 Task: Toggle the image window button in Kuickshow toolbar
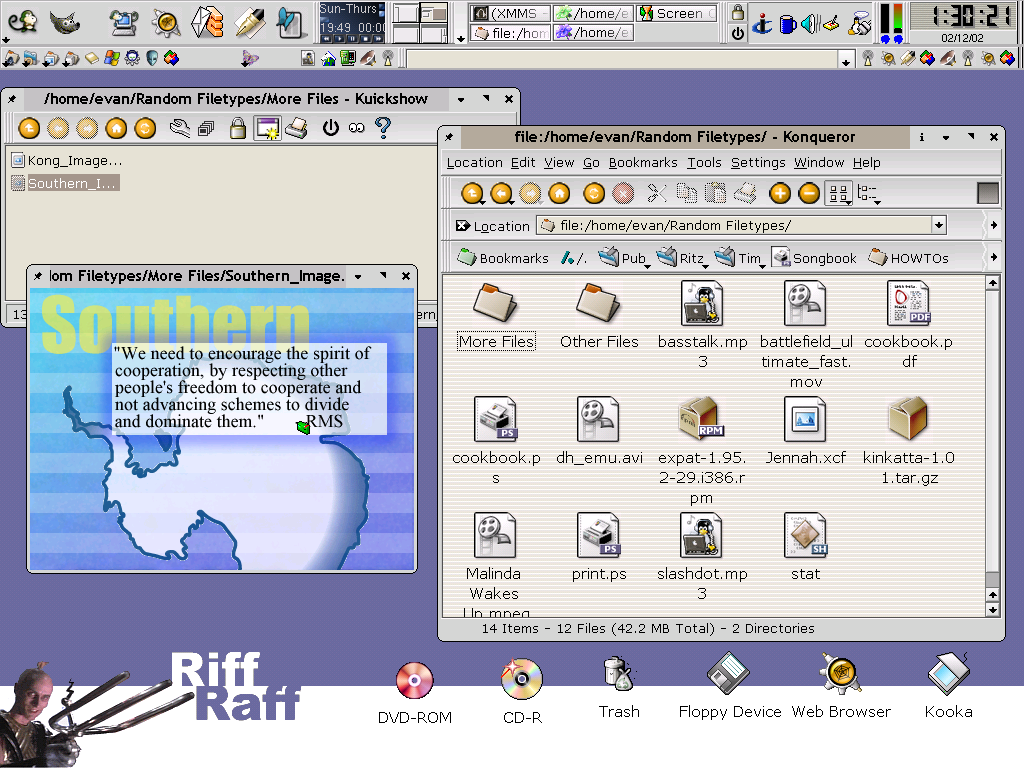(268, 128)
